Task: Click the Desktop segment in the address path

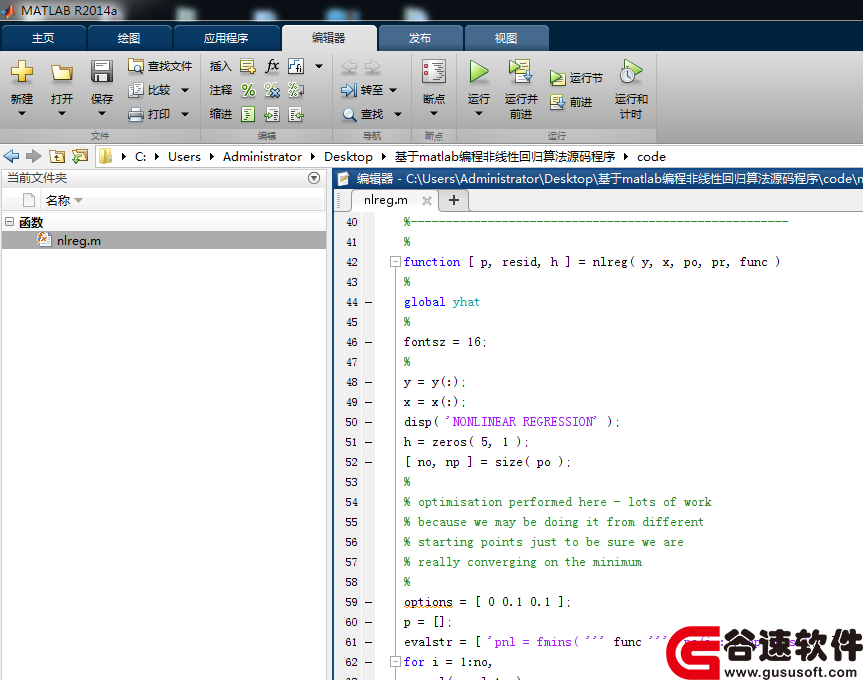Action: (x=348, y=157)
